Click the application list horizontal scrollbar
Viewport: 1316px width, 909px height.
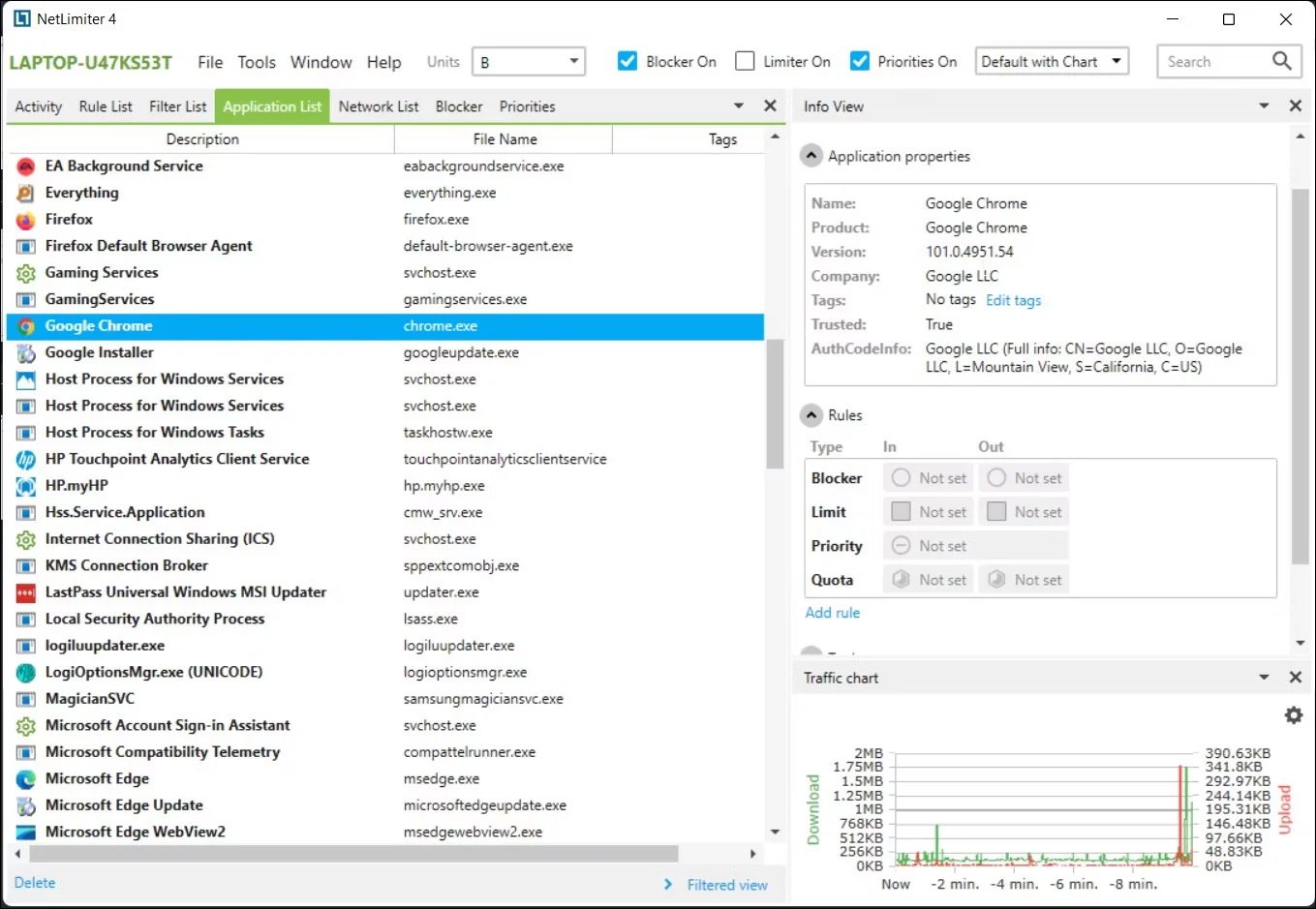[x=354, y=854]
